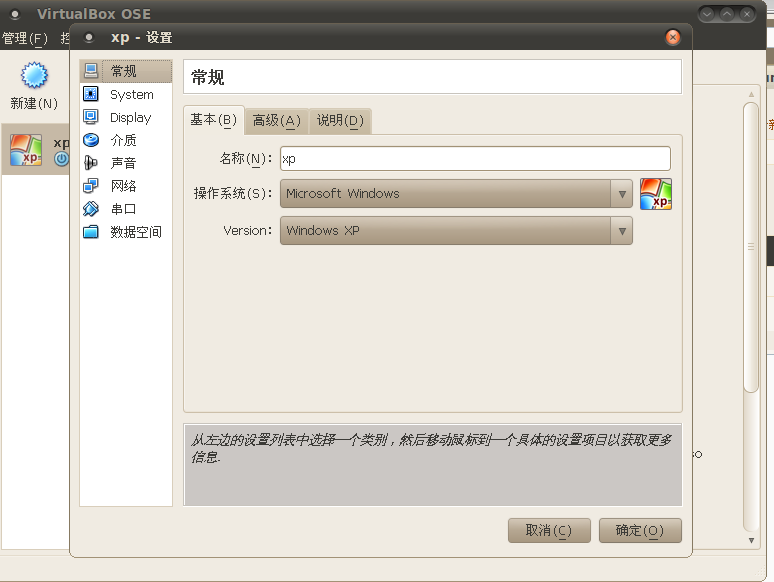774x582 pixels.
Task: Select the 常规 general settings icon
Action: (x=91, y=71)
